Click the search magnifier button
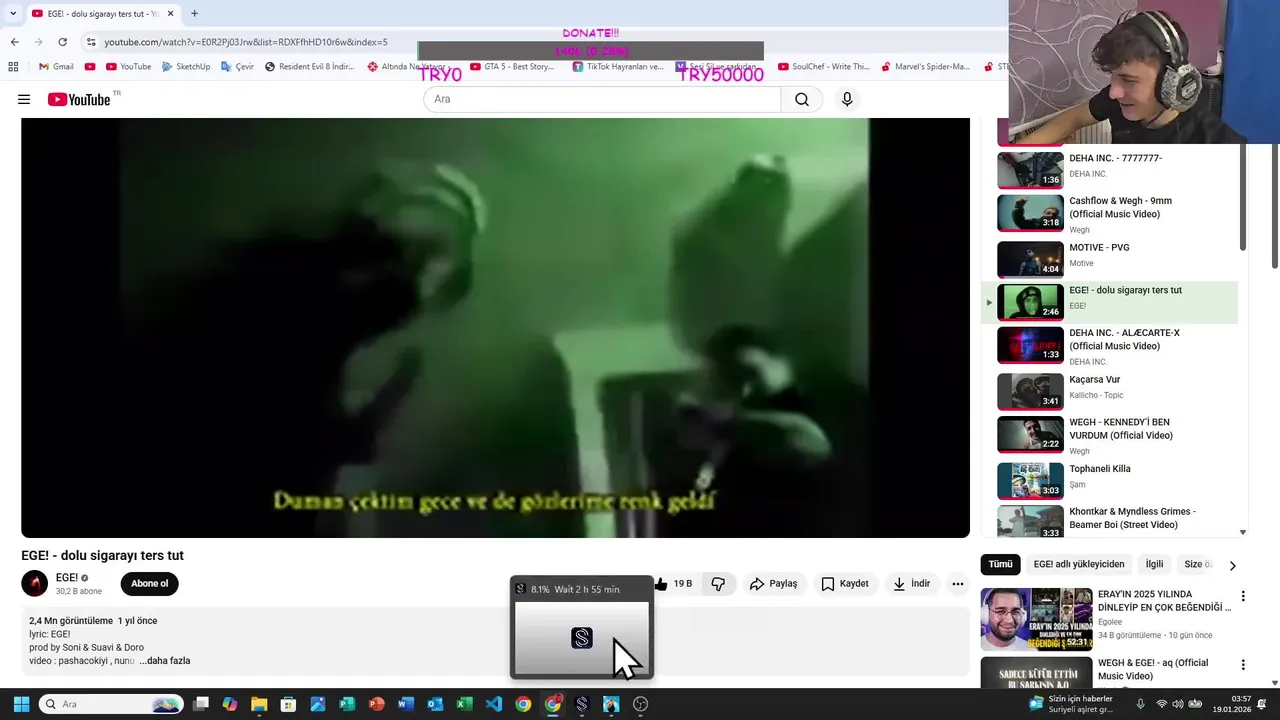1280x720 pixels. (x=802, y=99)
